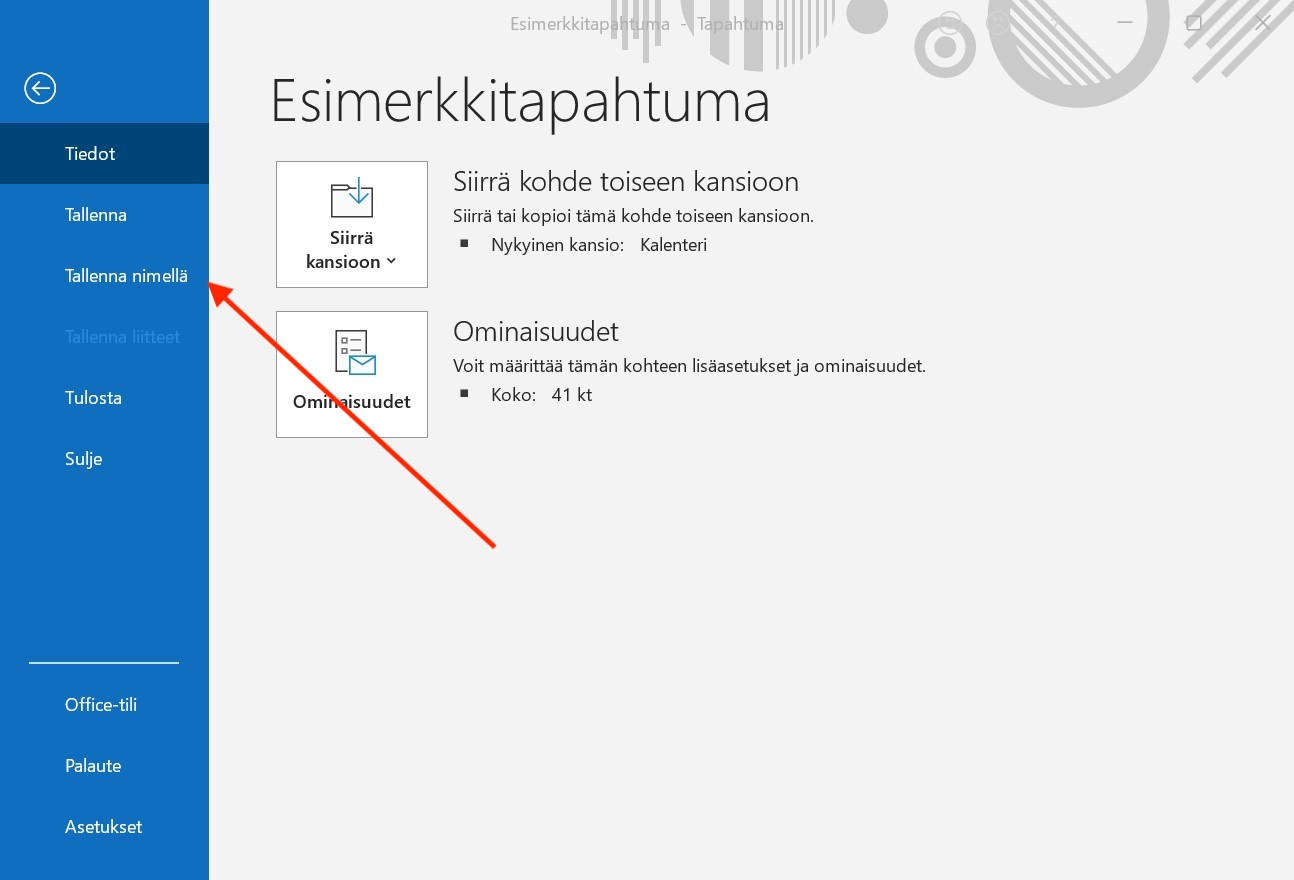Open Tallenna nimellä in the sidebar
Viewport: 1294px width, 880px height.
coord(126,276)
